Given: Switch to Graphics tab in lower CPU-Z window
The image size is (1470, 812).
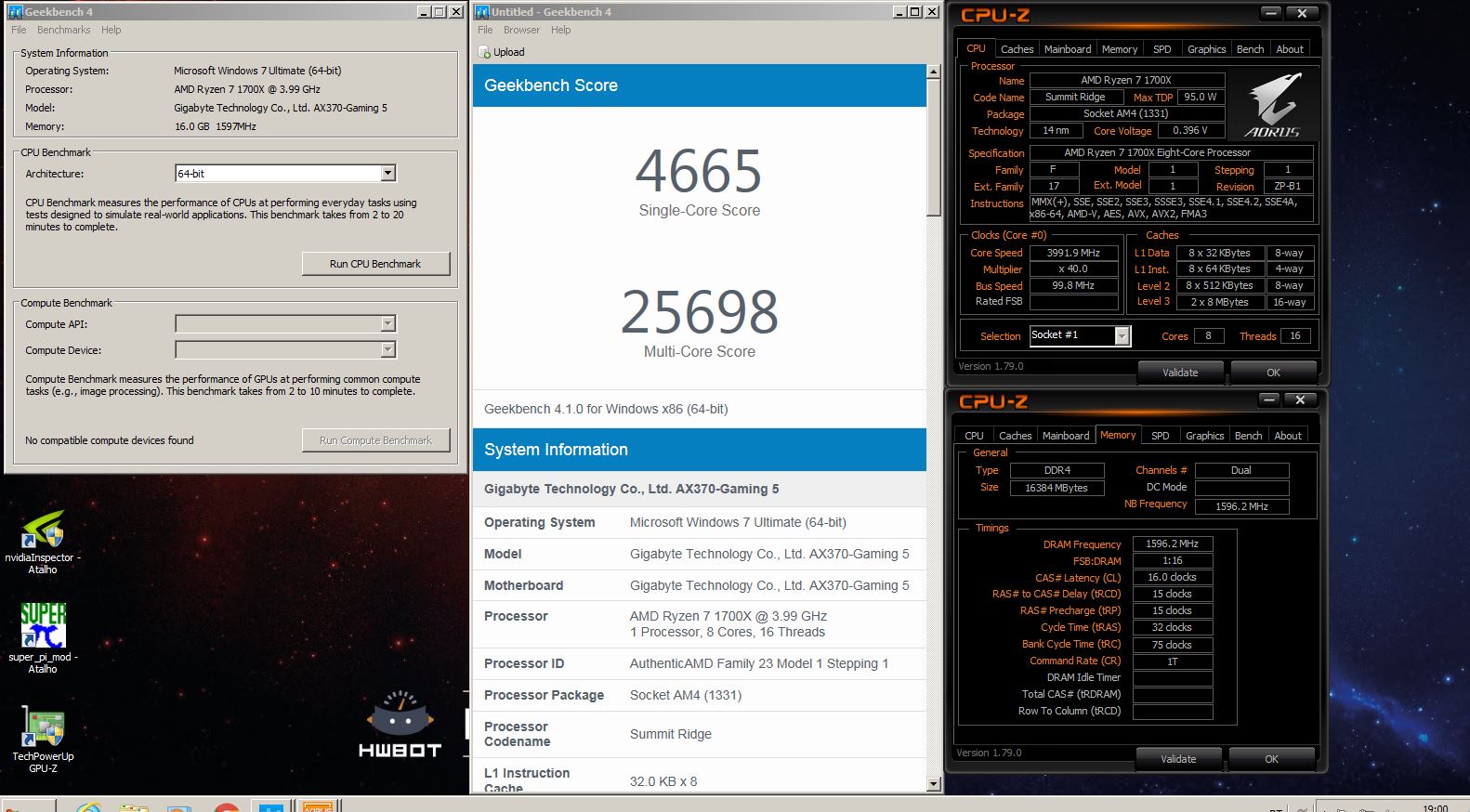Looking at the screenshot, I should click(x=1204, y=436).
